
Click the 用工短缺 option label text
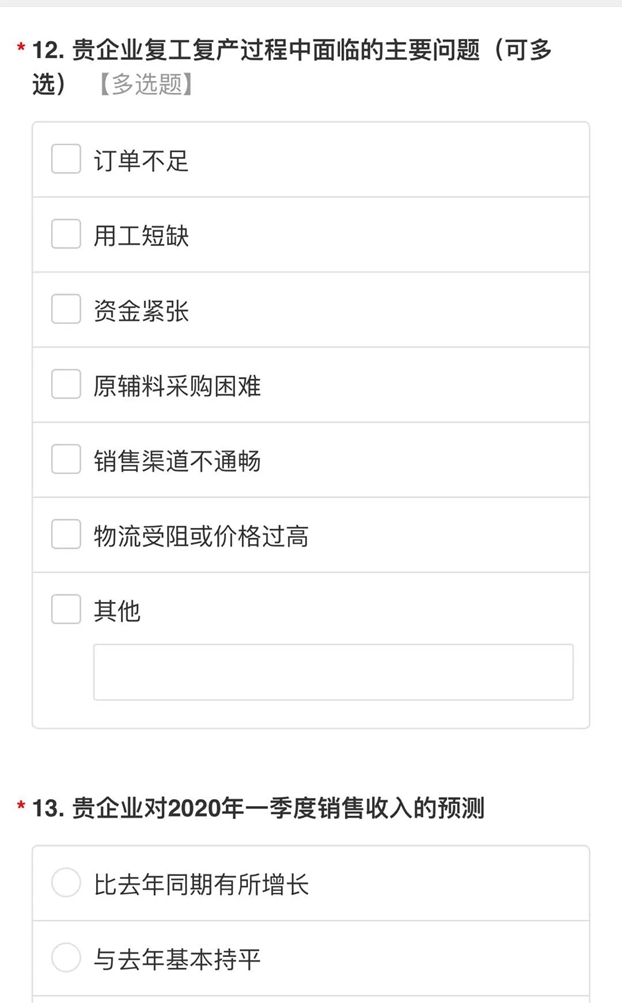(141, 236)
